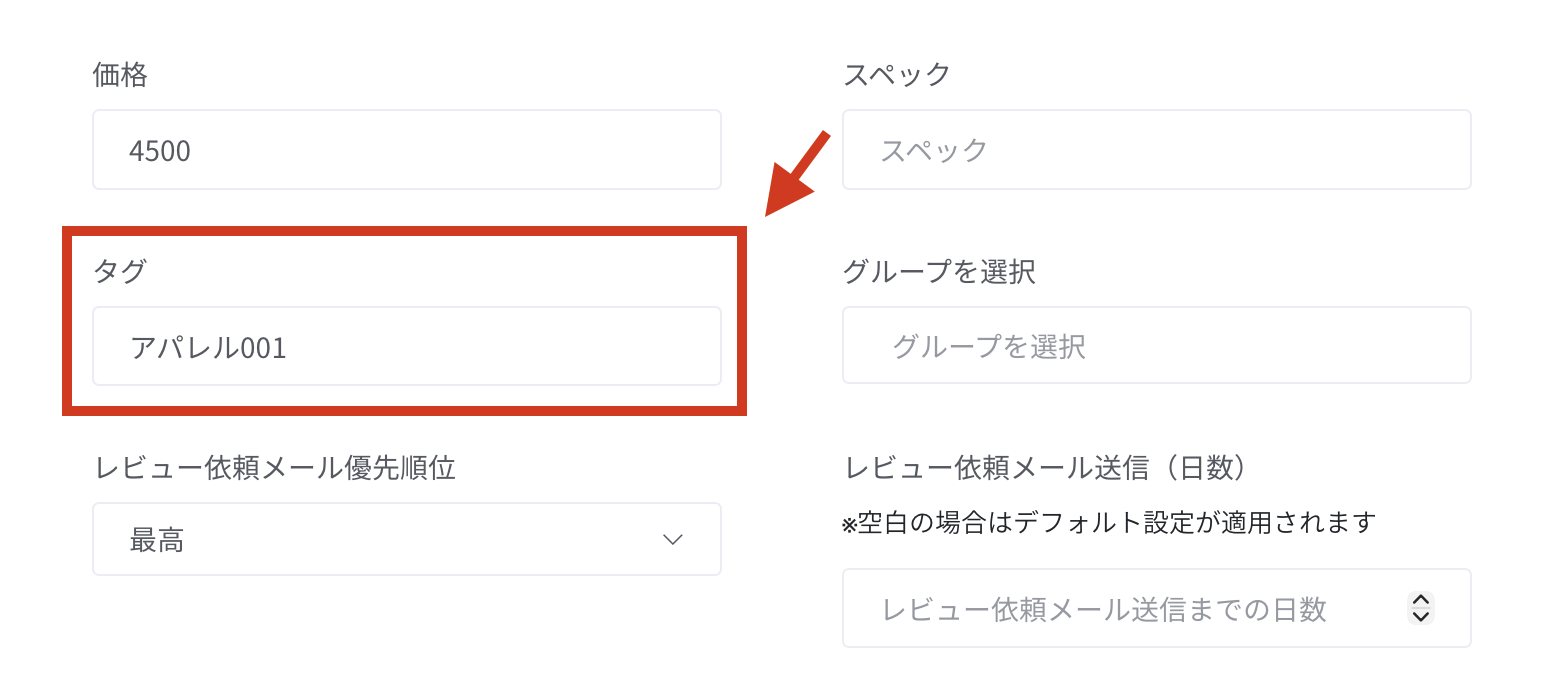Click the タグ field containing アパレル001

coord(406,346)
